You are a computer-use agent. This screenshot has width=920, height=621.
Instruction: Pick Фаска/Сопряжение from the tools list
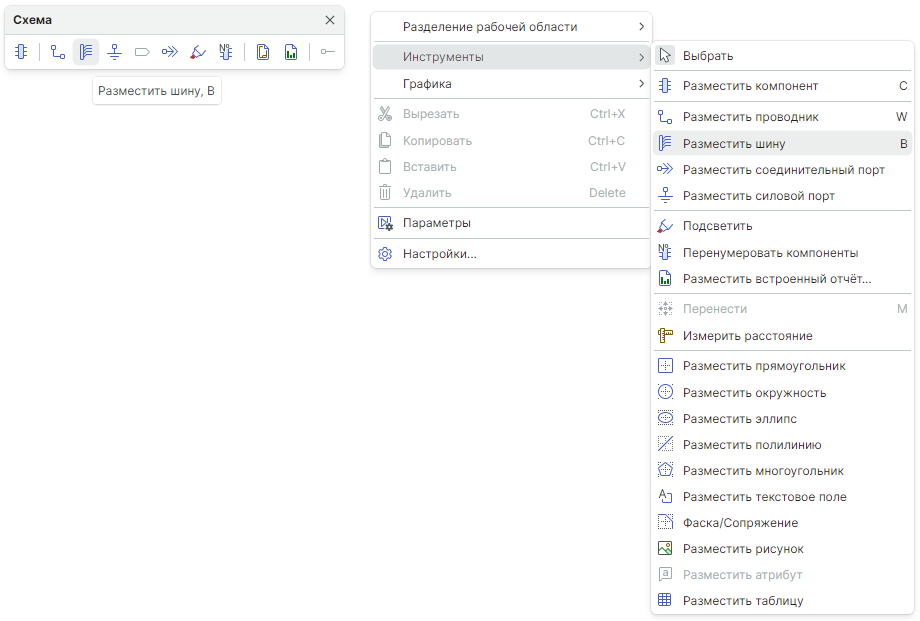740,523
